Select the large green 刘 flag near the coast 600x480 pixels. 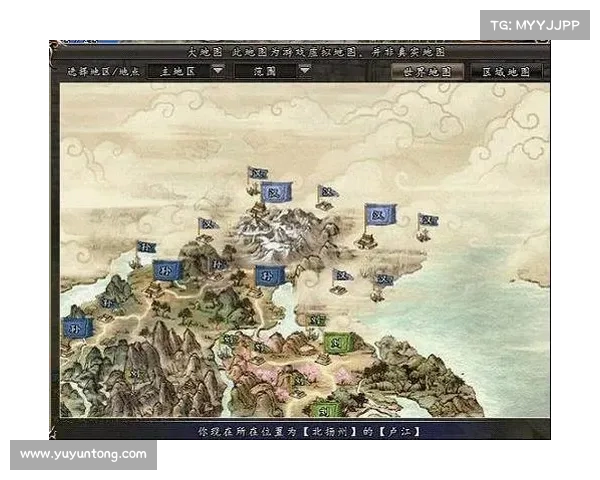[x=337, y=343]
